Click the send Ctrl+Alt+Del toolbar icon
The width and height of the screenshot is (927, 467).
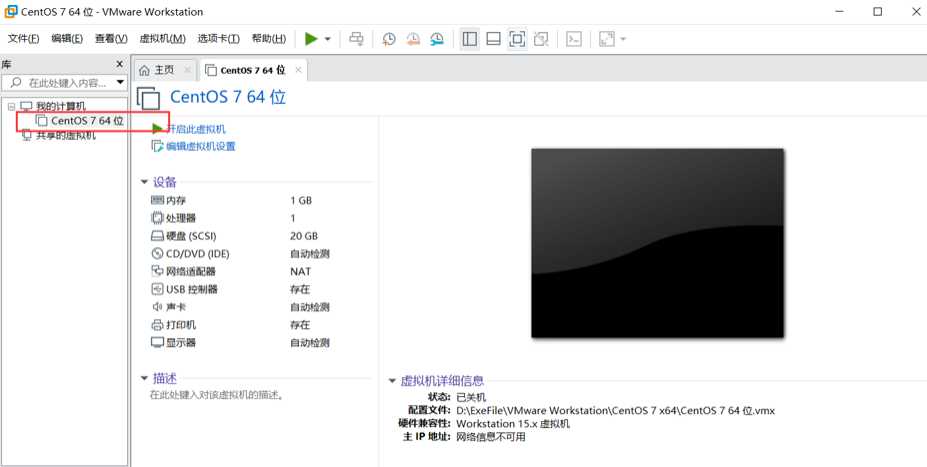point(356,39)
